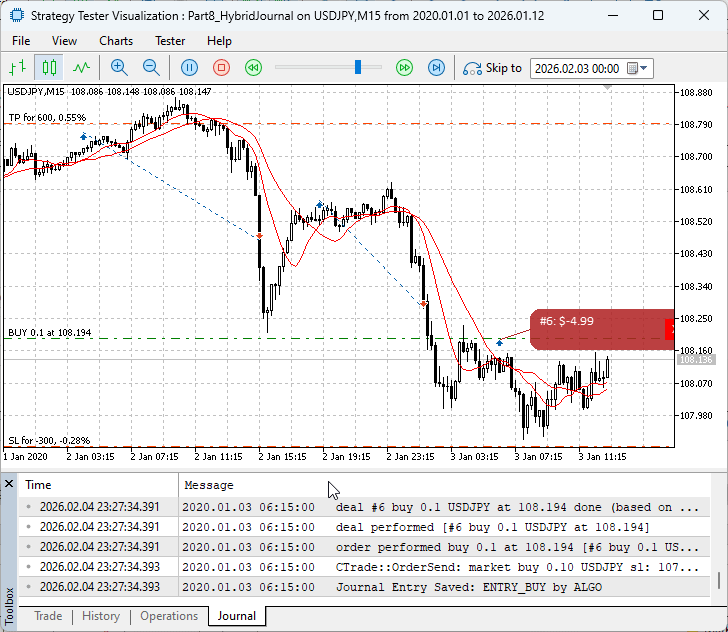
Task: Minimize the Strategy Tester window
Action: click(613, 15)
